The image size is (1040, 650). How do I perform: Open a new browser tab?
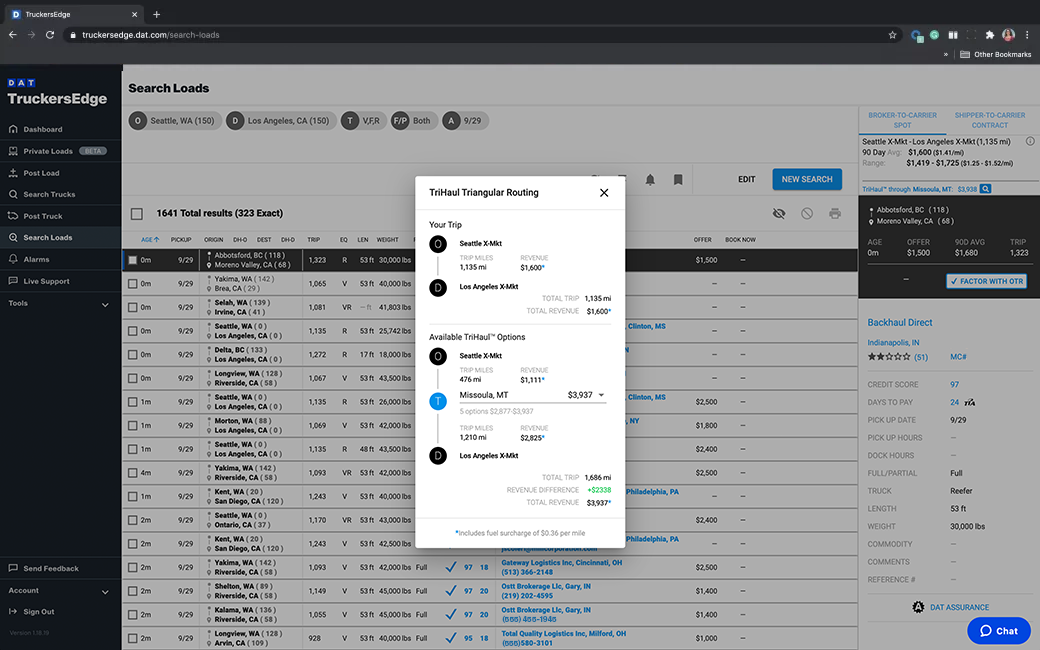[157, 14]
